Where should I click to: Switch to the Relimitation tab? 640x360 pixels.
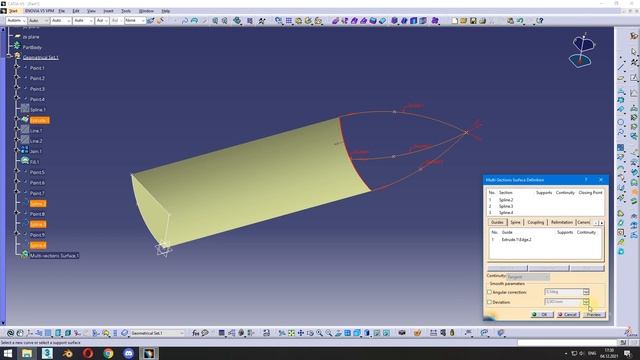562,222
